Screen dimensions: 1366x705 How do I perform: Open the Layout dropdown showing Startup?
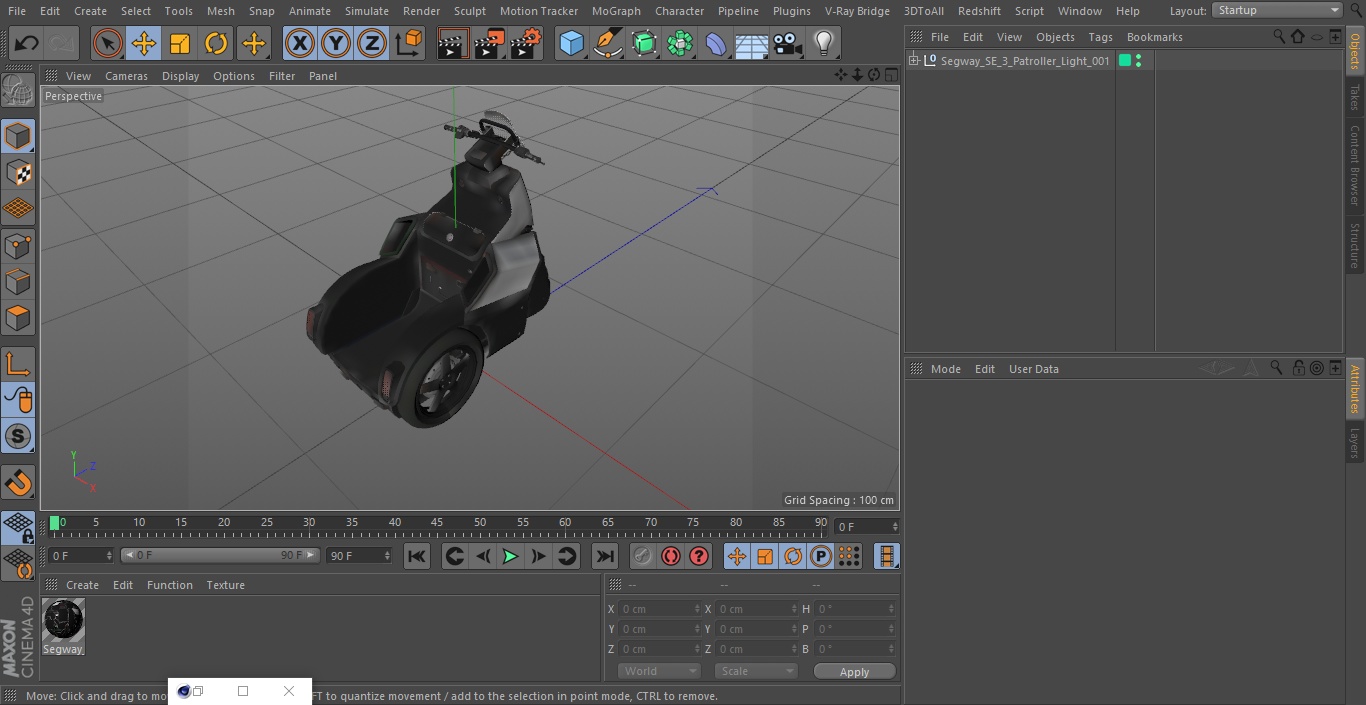pyautogui.click(x=1278, y=10)
